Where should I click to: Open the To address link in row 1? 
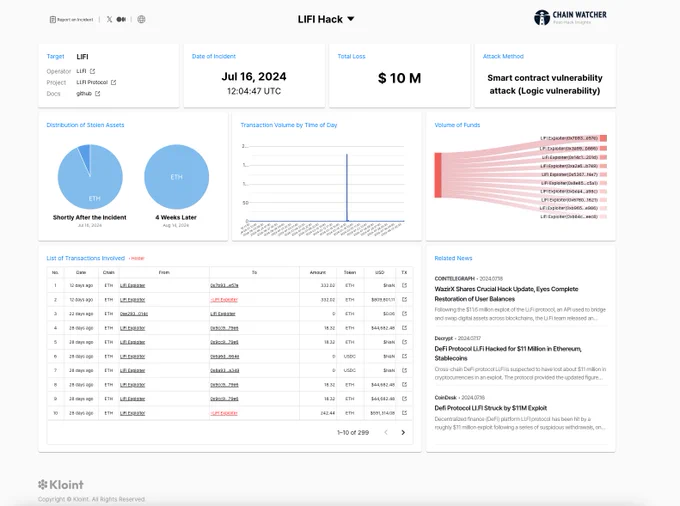[224, 285]
